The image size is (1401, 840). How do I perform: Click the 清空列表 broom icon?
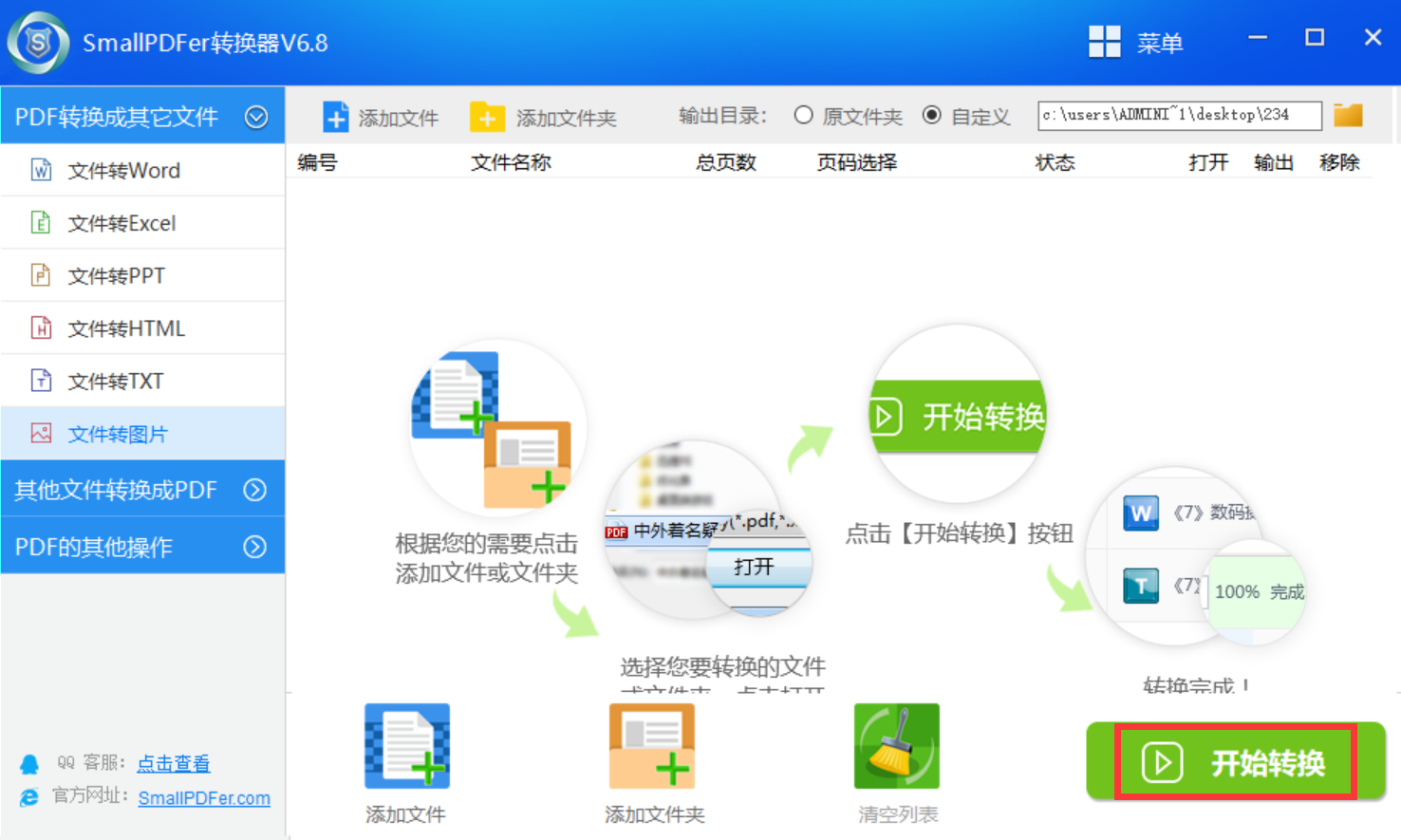point(897,746)
